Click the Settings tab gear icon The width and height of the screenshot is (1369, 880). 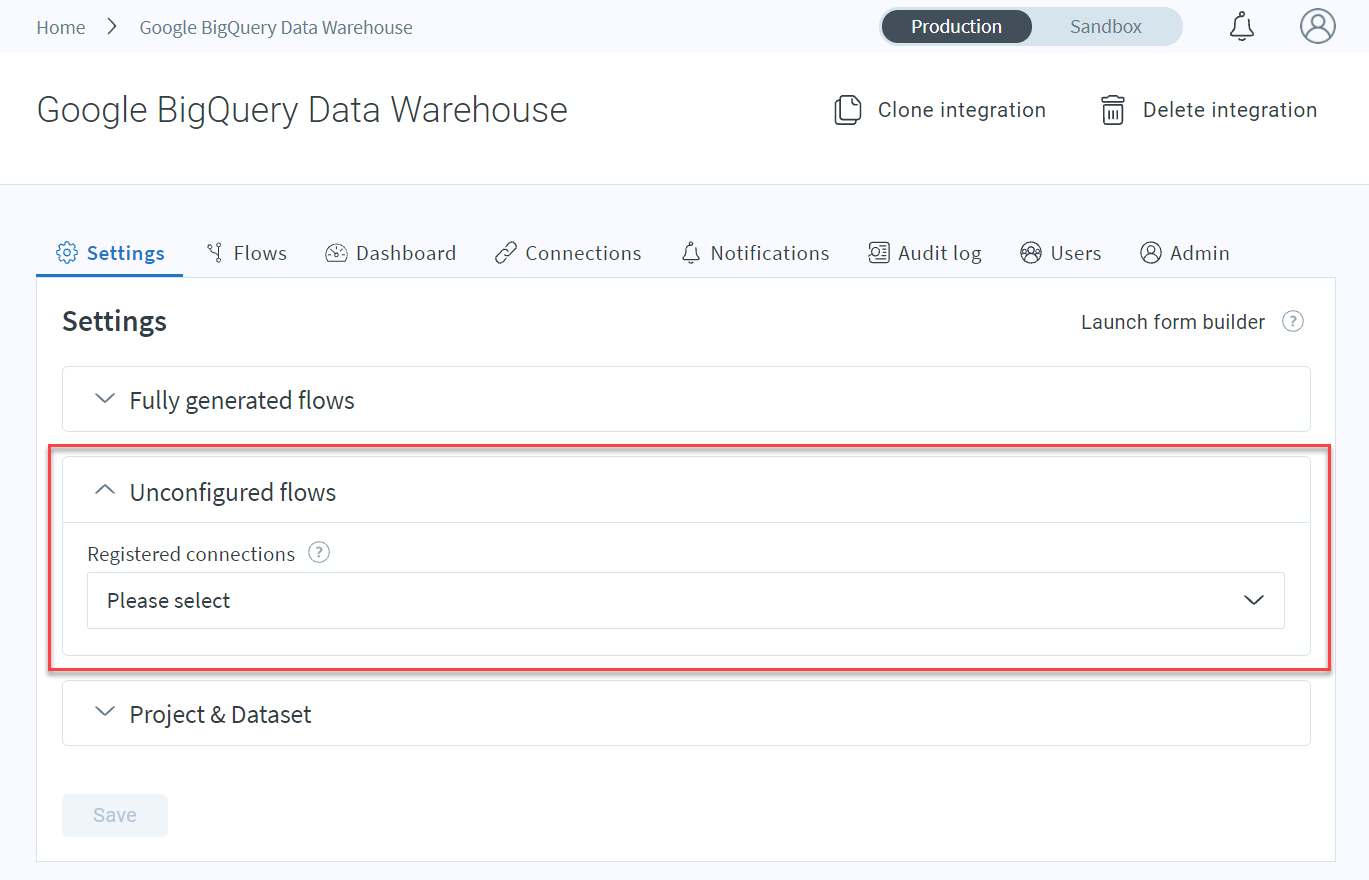[67, 253]
